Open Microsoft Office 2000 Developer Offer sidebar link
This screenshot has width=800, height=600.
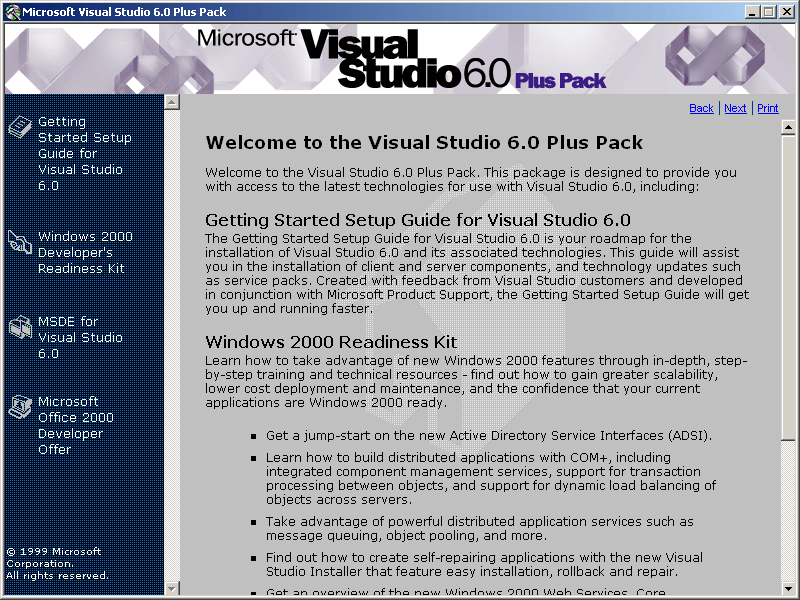(x=76, y=426)
